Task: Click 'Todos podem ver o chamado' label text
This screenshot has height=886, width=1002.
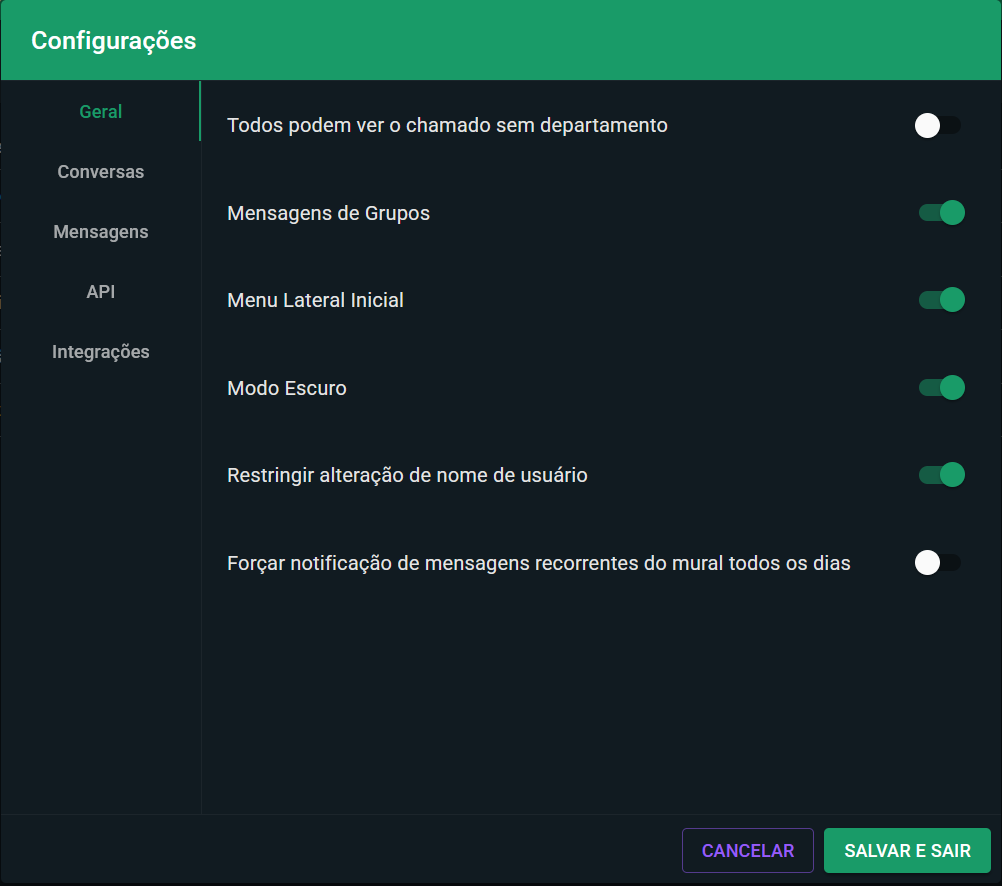Action: pyautogui.click(x=447, y=125)
